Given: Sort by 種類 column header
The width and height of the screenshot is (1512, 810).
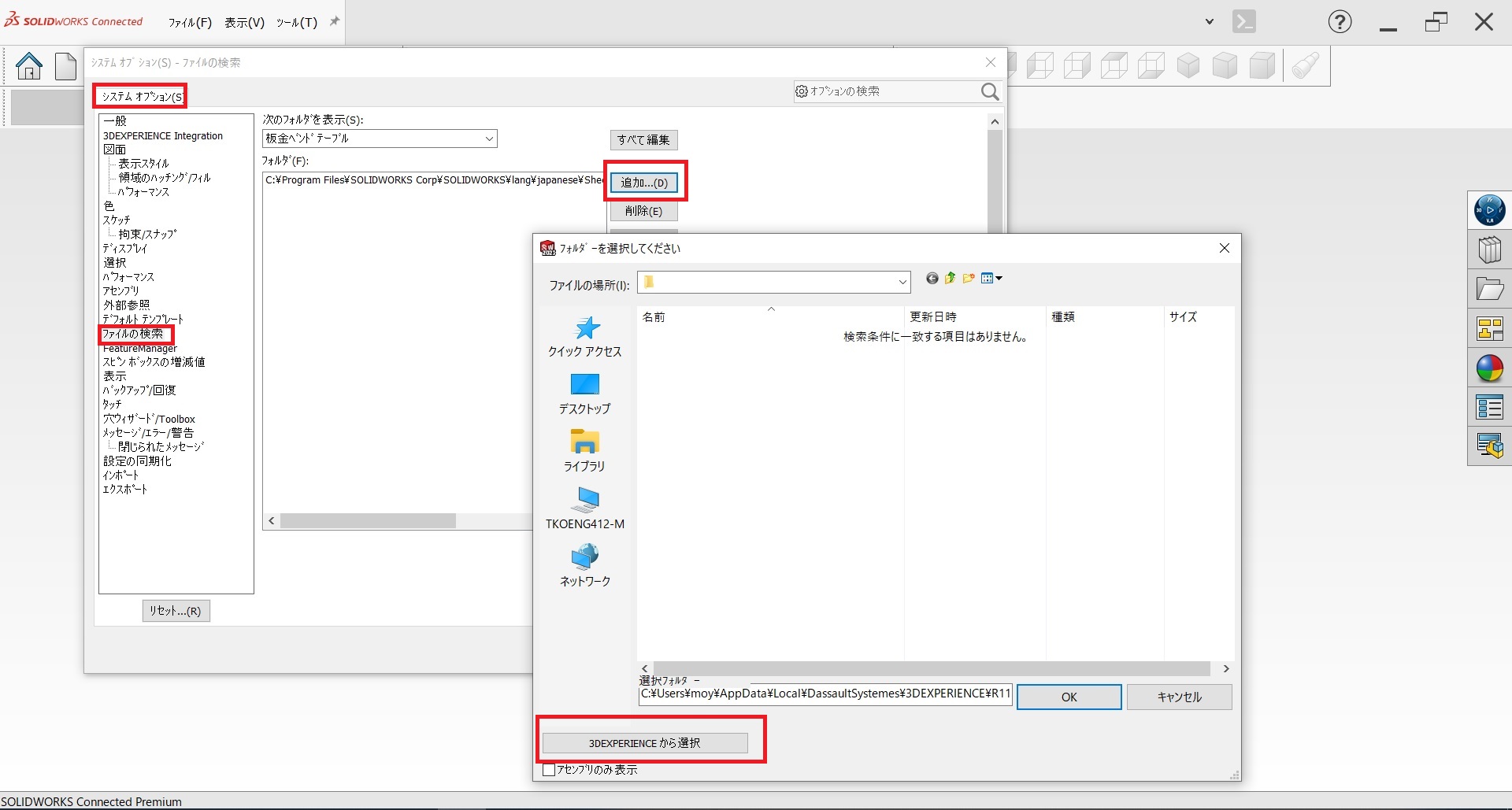Looking at the screenshot, I should pos(1105,317).
